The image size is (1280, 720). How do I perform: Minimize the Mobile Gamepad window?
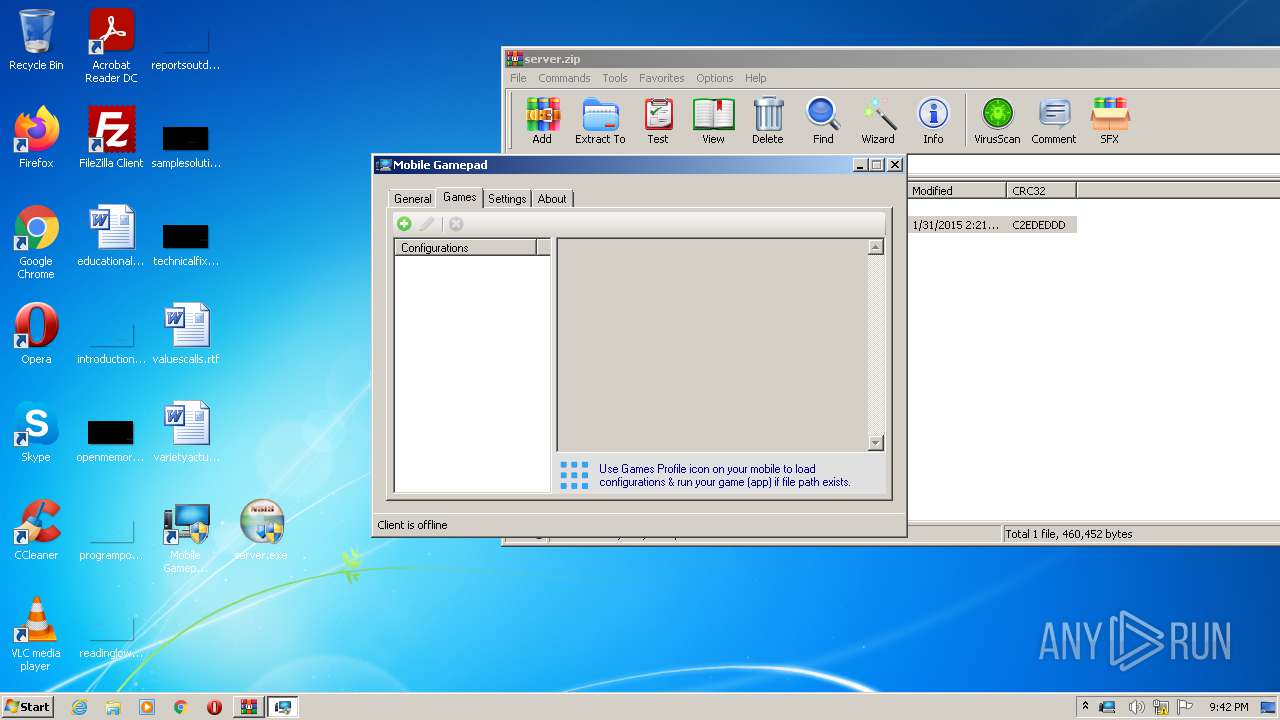click(x=860, y=165)
